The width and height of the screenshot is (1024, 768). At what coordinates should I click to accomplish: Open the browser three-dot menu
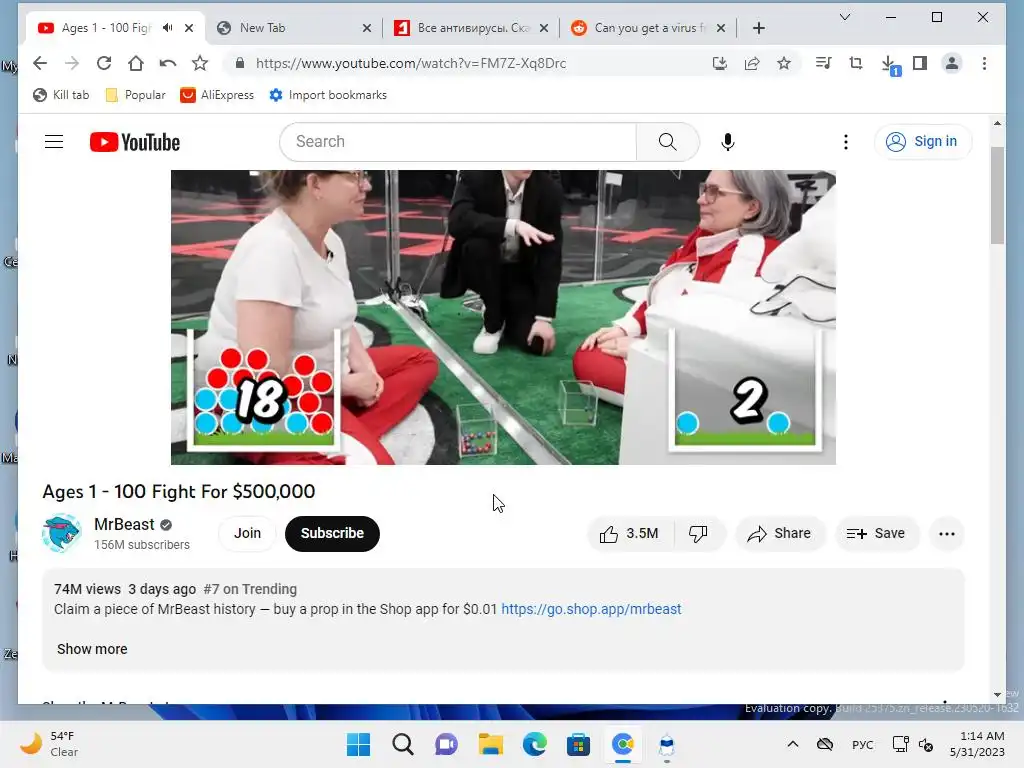click(x=984, y=63)
